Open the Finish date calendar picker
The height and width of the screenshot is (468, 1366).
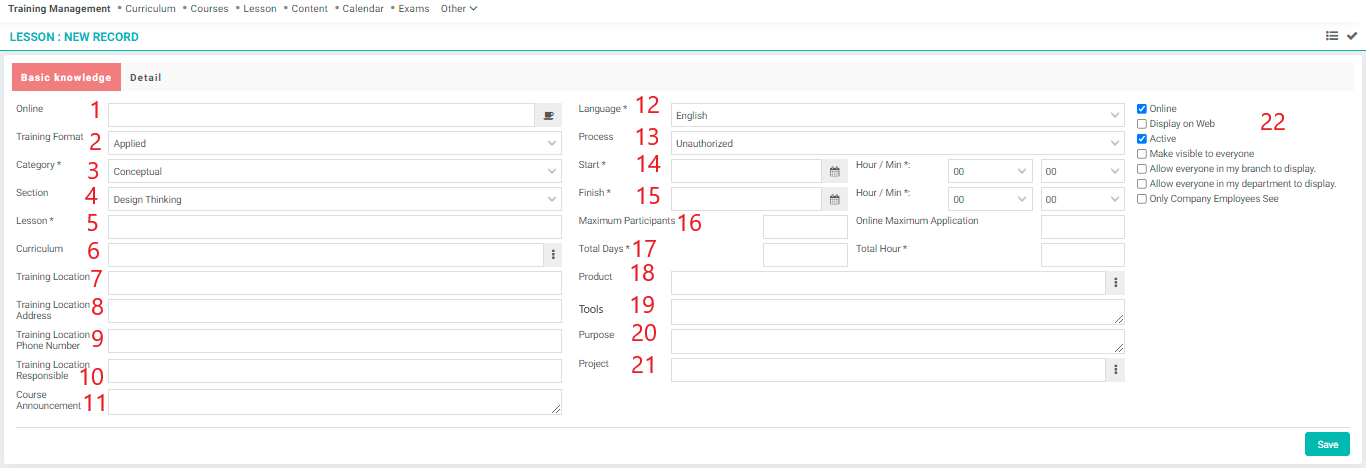click(835, 199)
